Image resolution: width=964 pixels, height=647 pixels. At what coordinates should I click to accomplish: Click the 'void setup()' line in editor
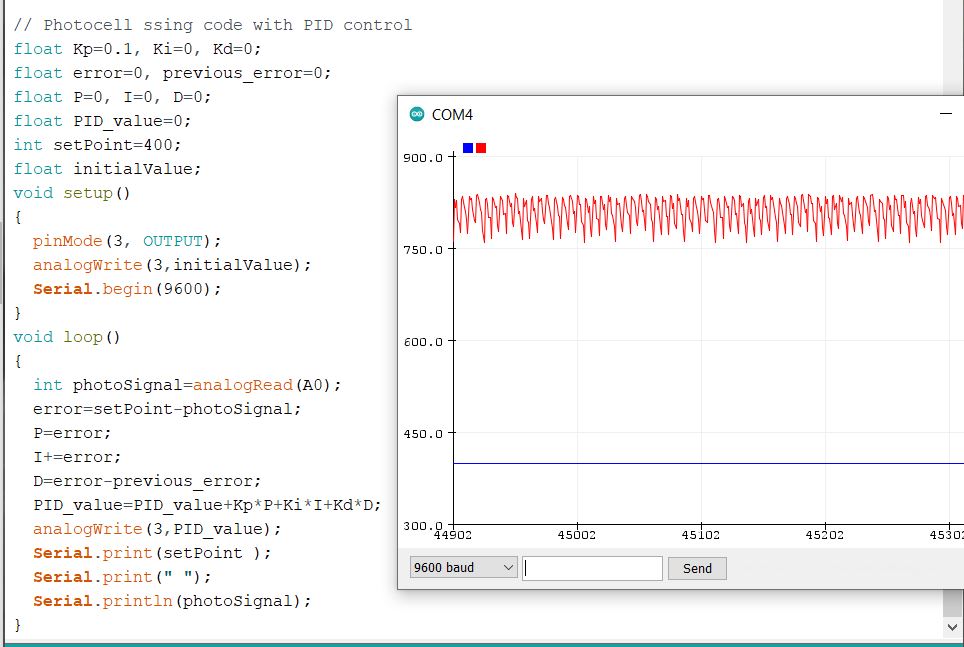pos(72,193)
